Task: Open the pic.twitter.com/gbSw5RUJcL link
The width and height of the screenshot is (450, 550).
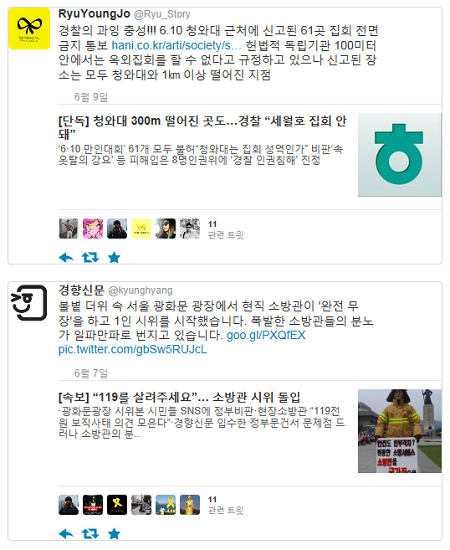Action: click(x=133, y=350)
